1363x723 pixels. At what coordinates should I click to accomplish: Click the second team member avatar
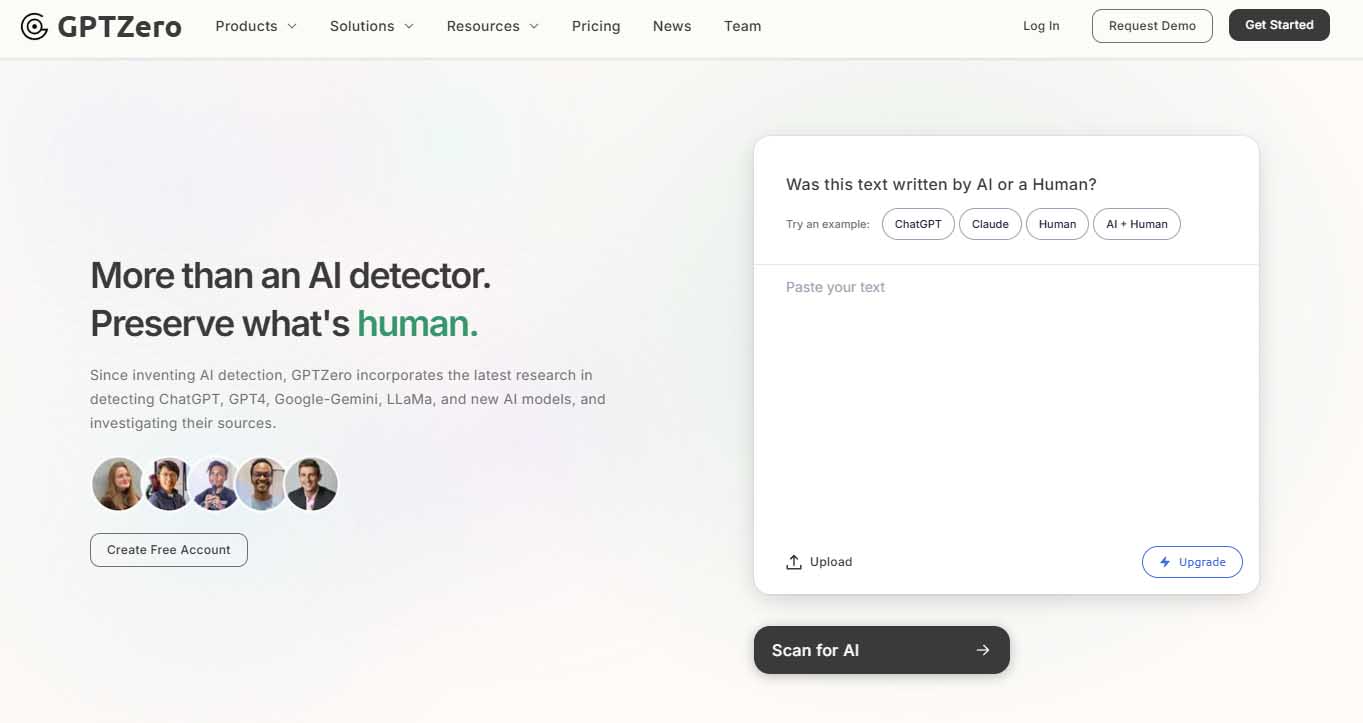coord(167,484)
